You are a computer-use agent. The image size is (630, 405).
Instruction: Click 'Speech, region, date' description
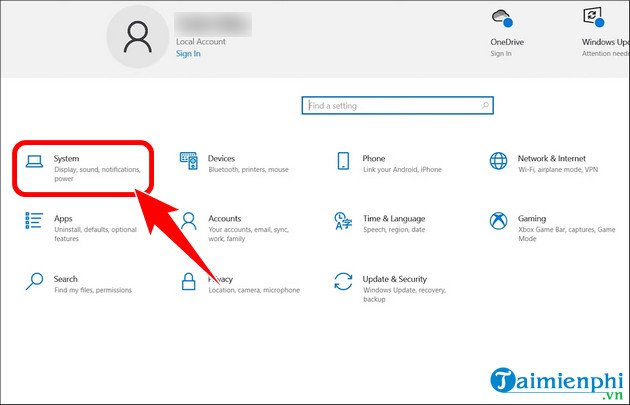(394, 229)
